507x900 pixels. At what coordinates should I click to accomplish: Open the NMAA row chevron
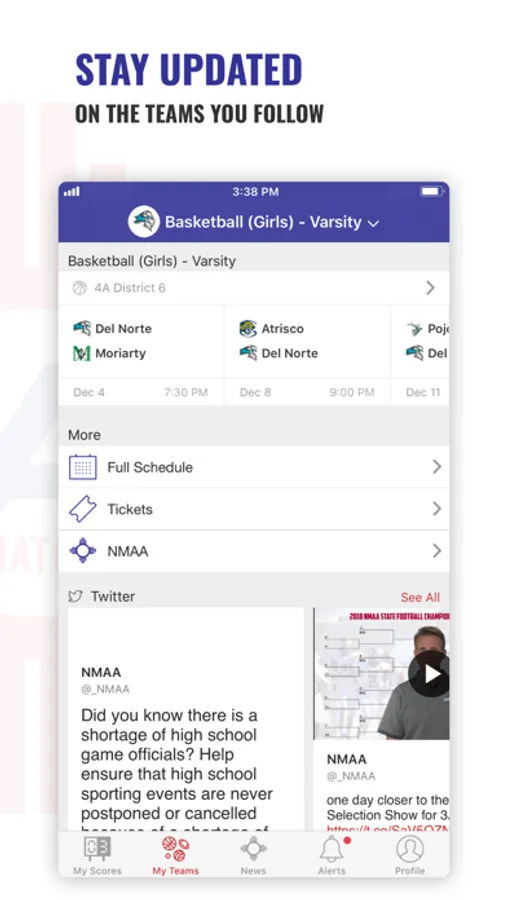(x=436, y=551)
